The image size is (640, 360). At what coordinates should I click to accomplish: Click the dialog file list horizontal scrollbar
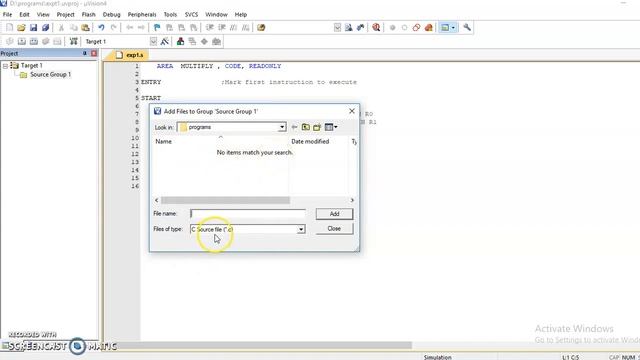point(225,200)
